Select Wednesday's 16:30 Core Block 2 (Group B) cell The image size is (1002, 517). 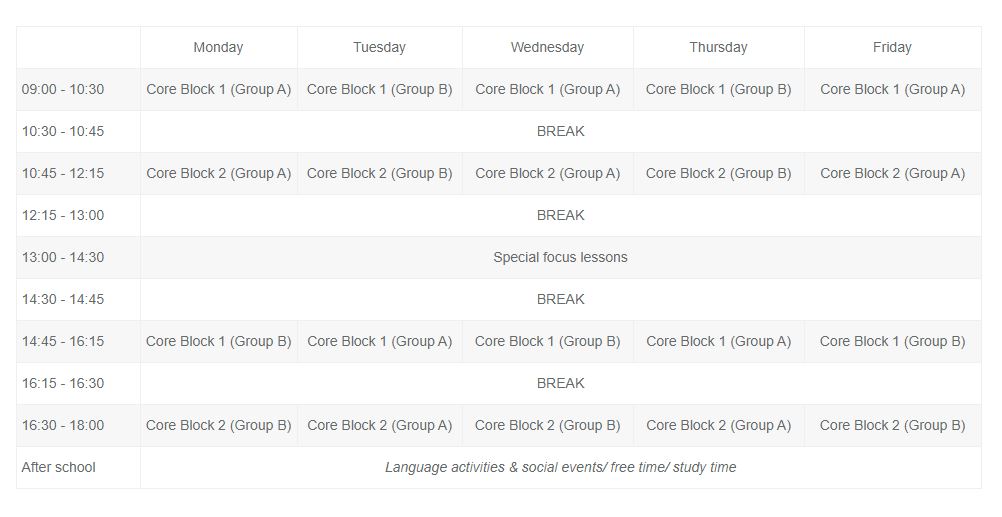point(548,426)
